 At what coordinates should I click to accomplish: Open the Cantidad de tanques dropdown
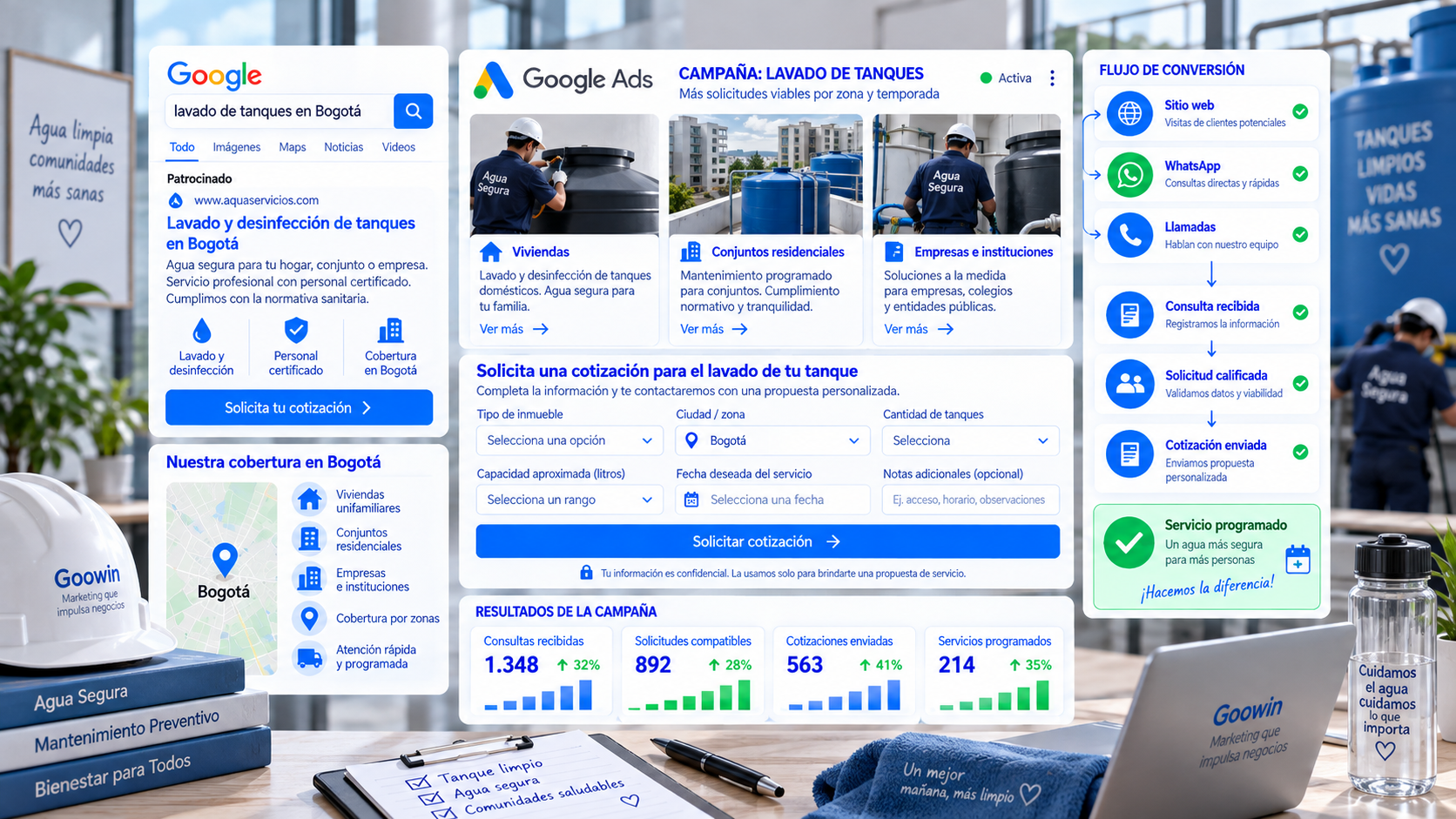[x=970, y=440]
